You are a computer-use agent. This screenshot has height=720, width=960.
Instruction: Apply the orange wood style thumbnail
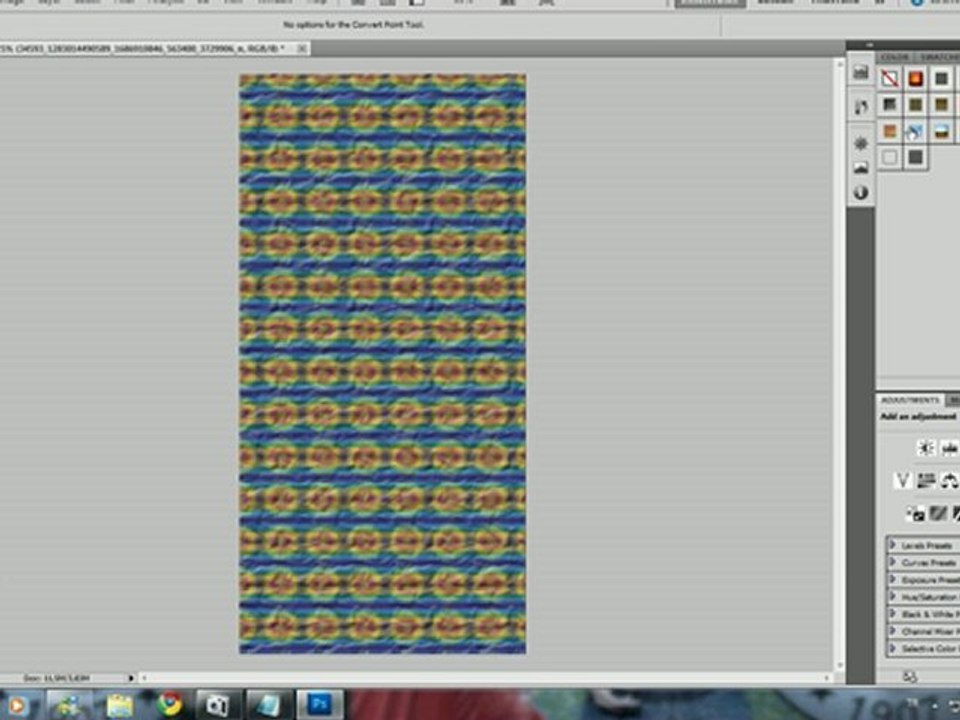pyautogui.click(x=890, y=131)
